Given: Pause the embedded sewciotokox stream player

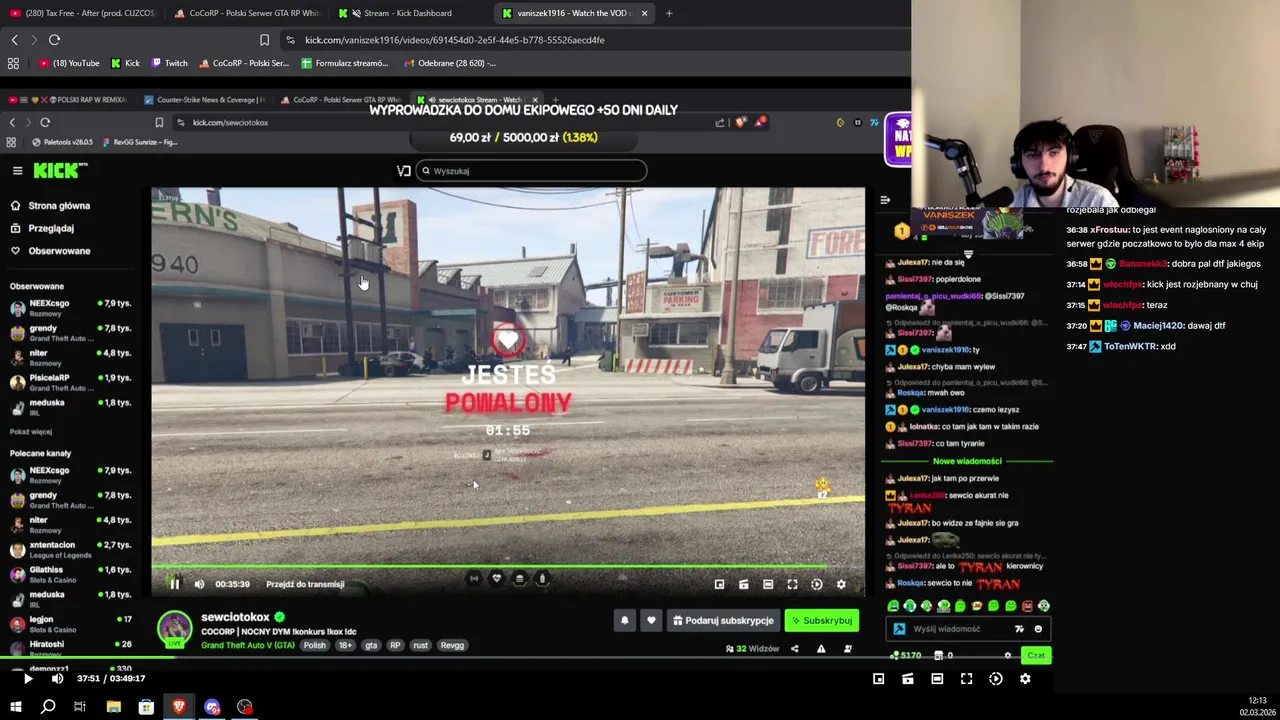Looking at the screenshot, I should (x=174, y=584).
